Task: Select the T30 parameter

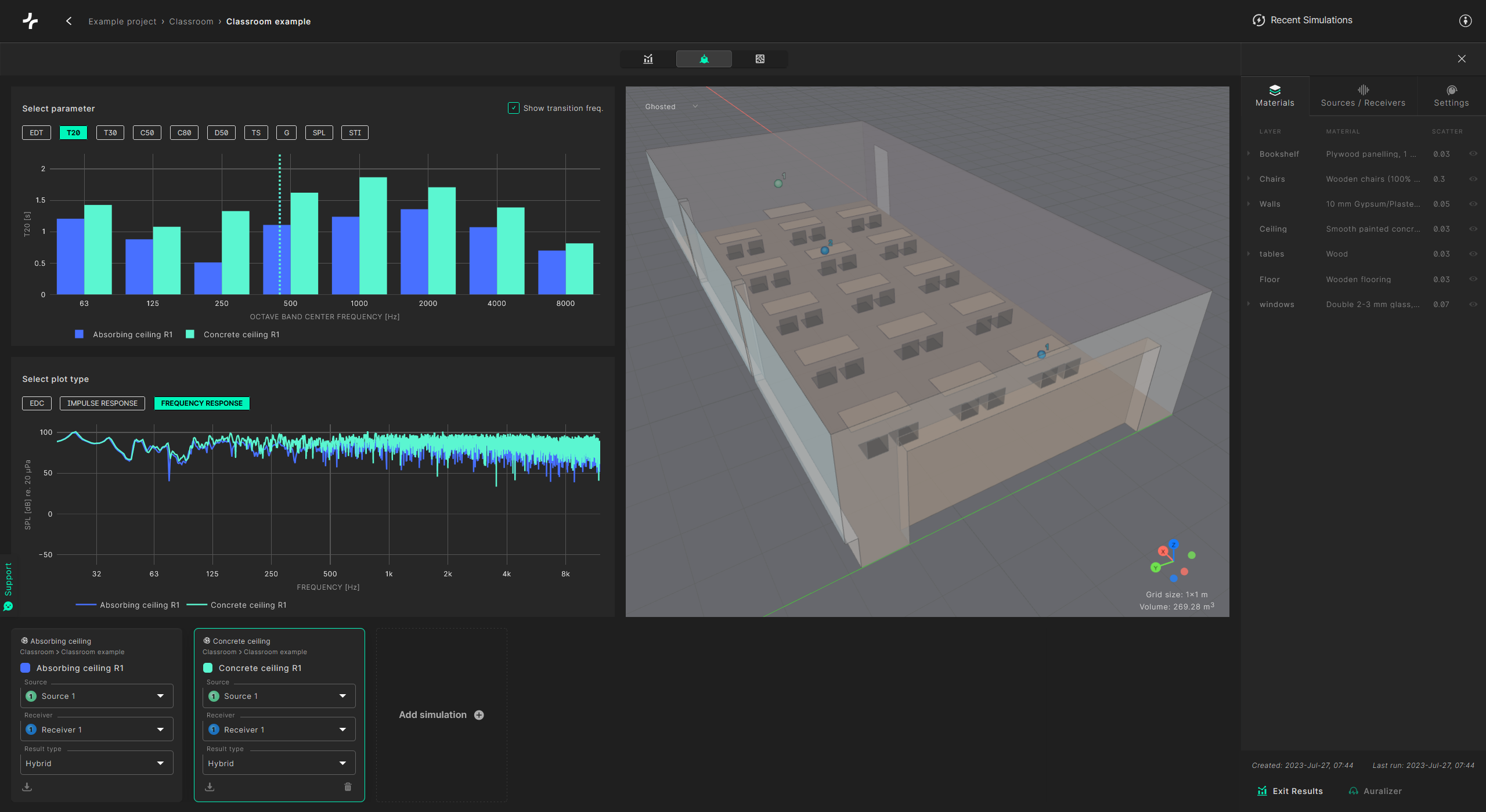Action: (110, 133)
